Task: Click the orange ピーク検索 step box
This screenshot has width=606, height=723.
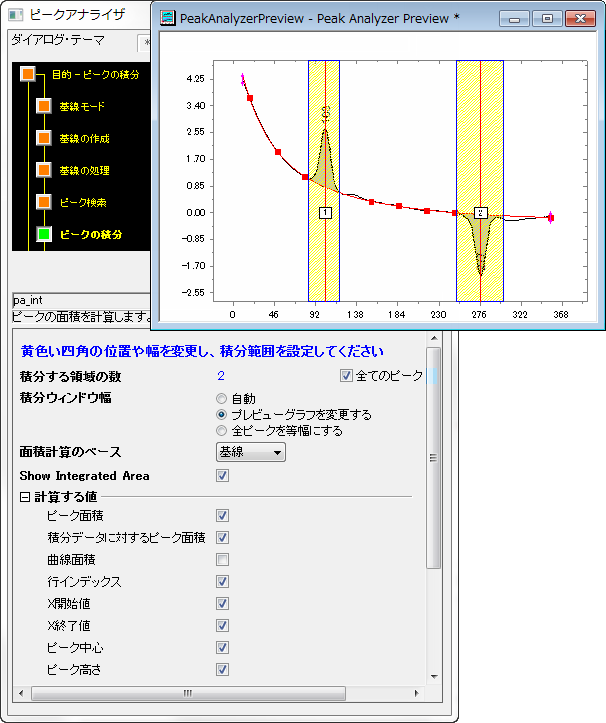Action: click(44, 201)
